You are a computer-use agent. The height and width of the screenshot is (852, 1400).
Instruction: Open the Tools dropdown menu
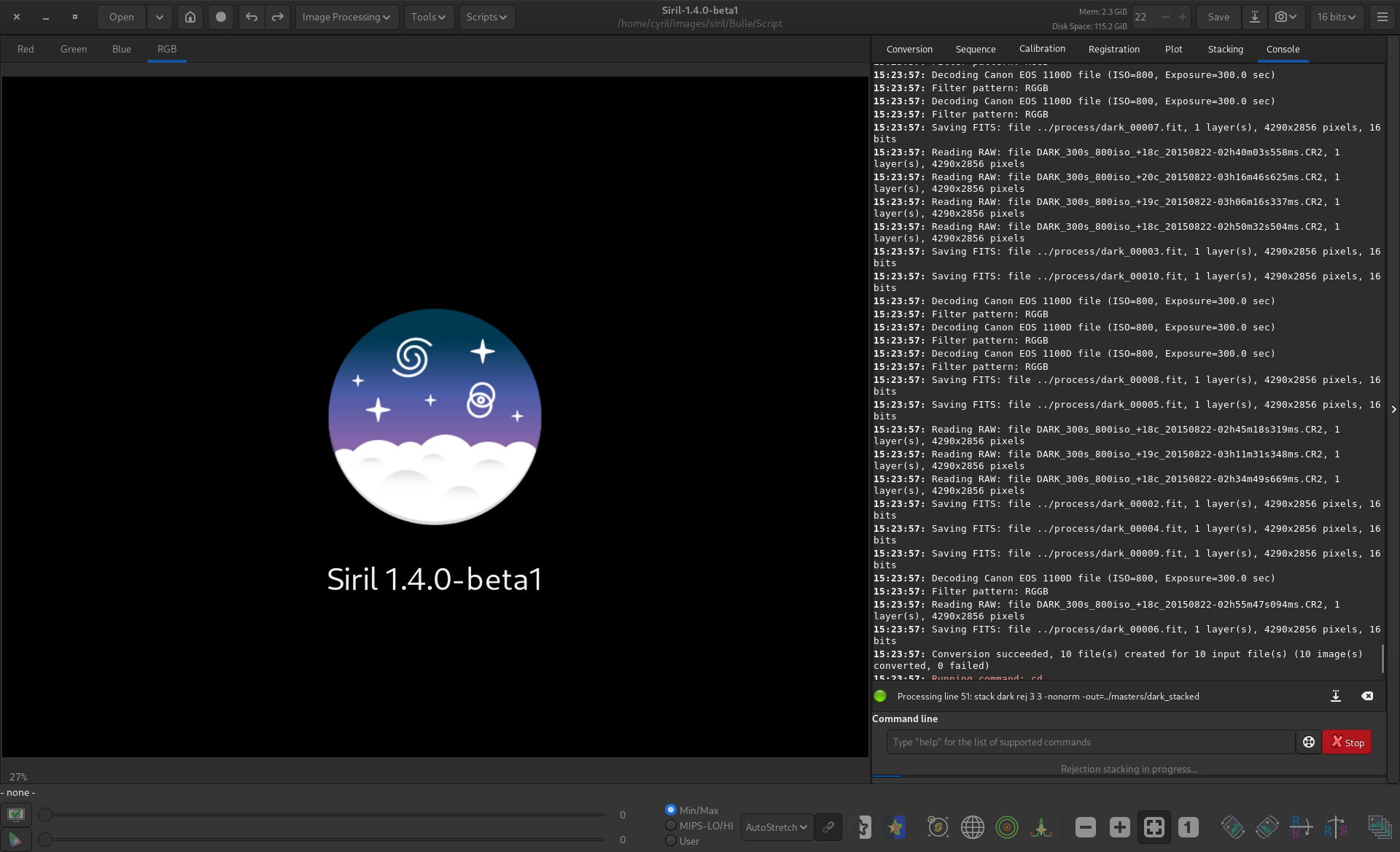pyautogui.click(x=429, y=17)
